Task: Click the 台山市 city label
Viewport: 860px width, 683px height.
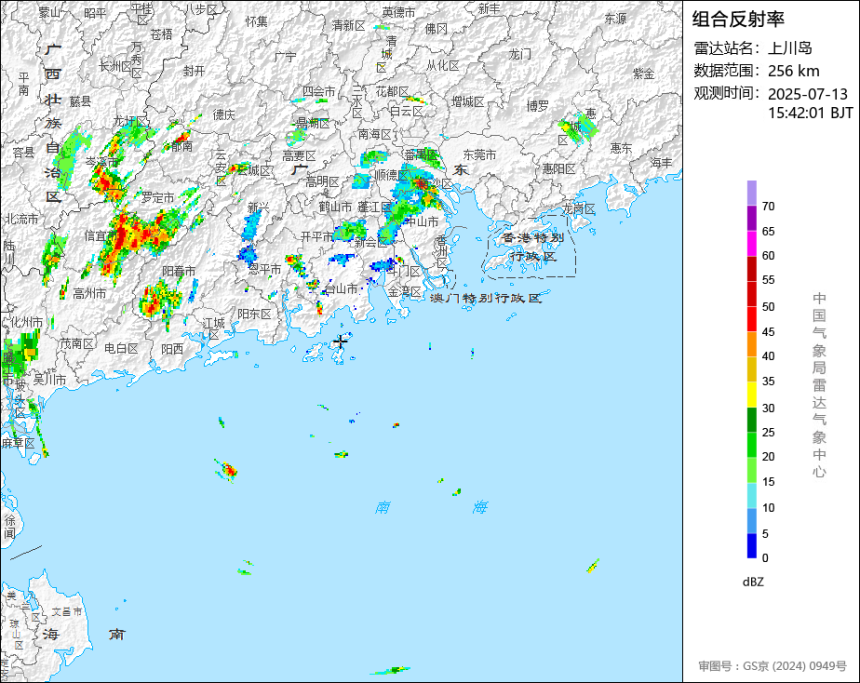Action: (x=341, y=289)
